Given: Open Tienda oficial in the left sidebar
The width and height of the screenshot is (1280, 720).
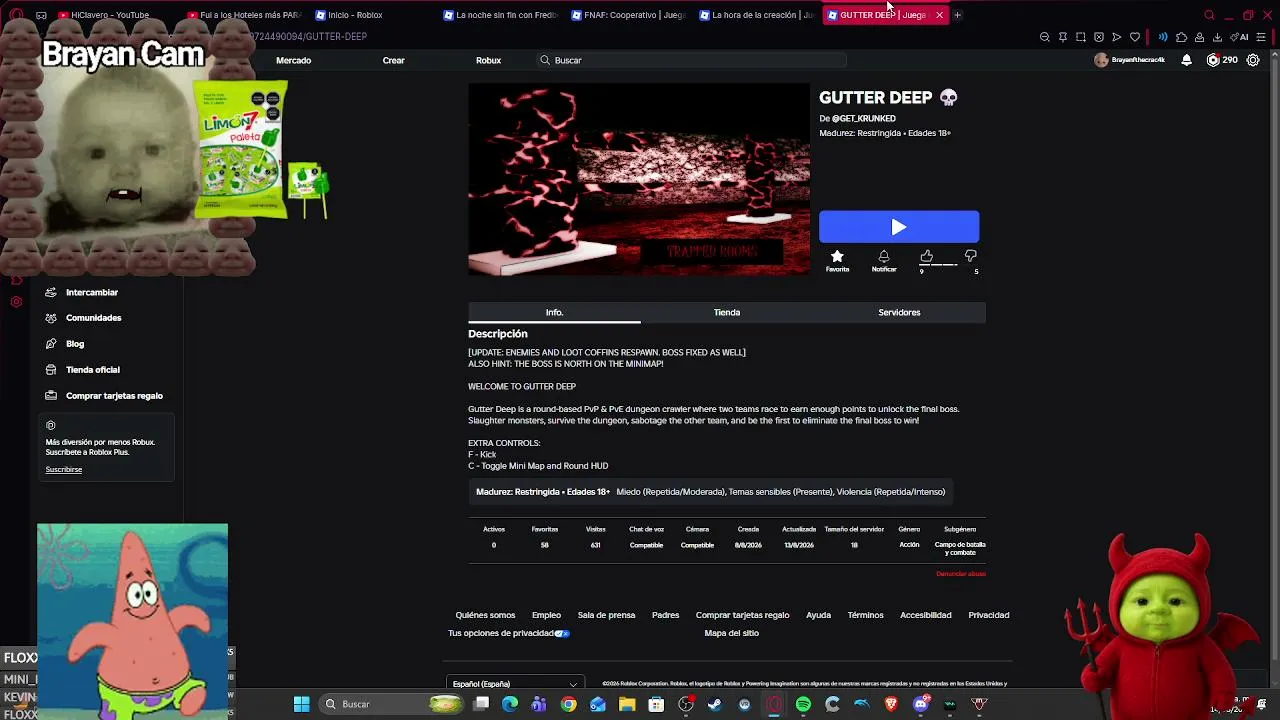Looking at the screenshot, I should (x=93, y=370).
